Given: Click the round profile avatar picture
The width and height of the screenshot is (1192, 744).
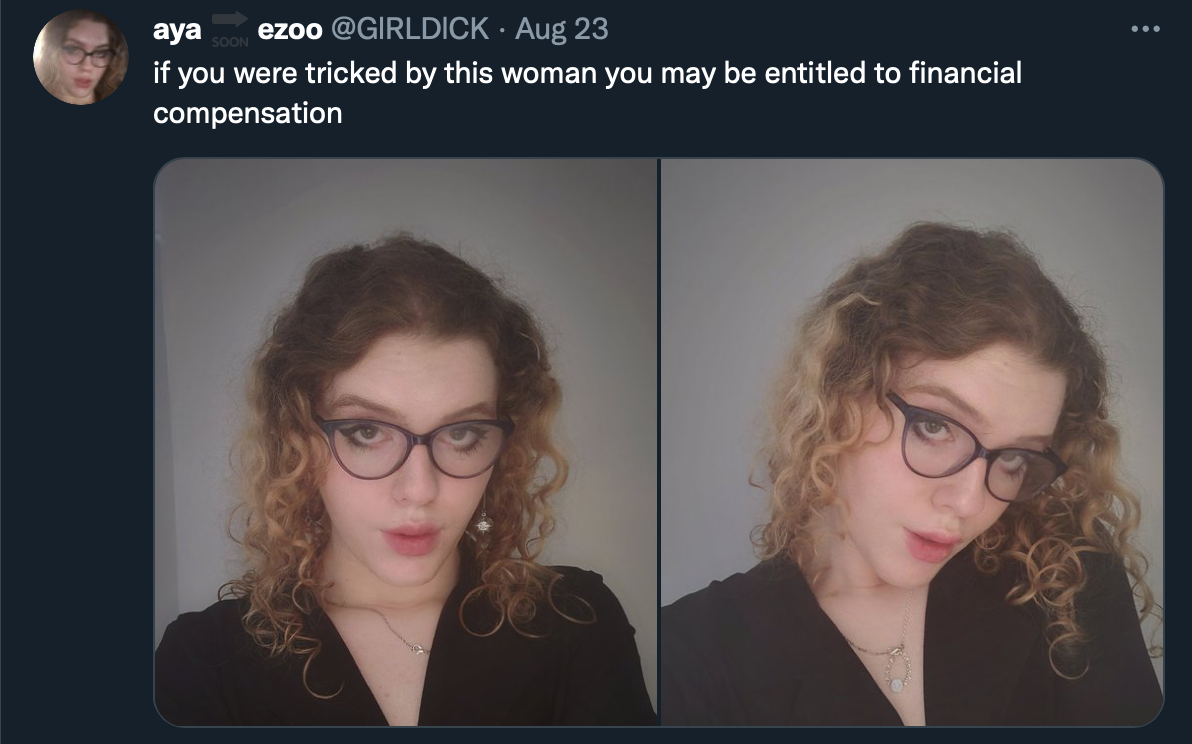Looking at the screenshot, I should point(81,58).
